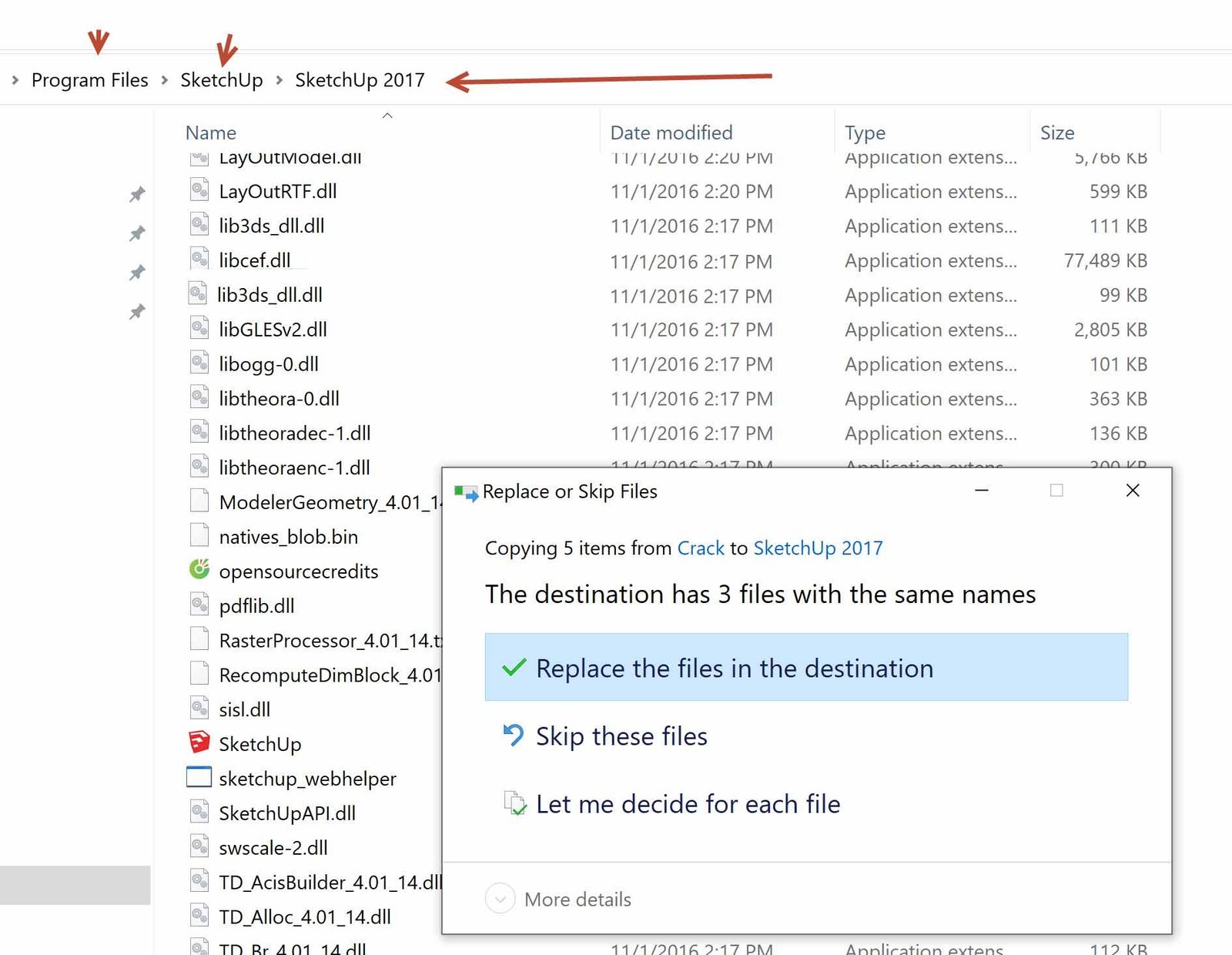Select the TD_Alloc_4.01_14.dll file icon
Viewport: 1232px width, 955px height.
coord(199,916)
